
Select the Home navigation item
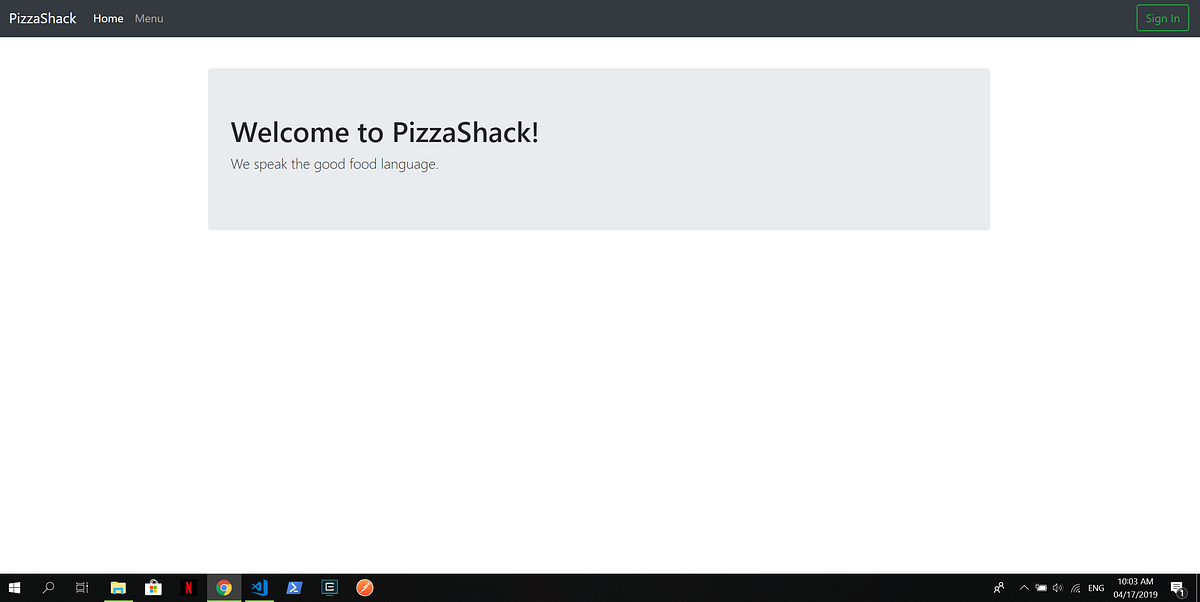pos(107,18)
